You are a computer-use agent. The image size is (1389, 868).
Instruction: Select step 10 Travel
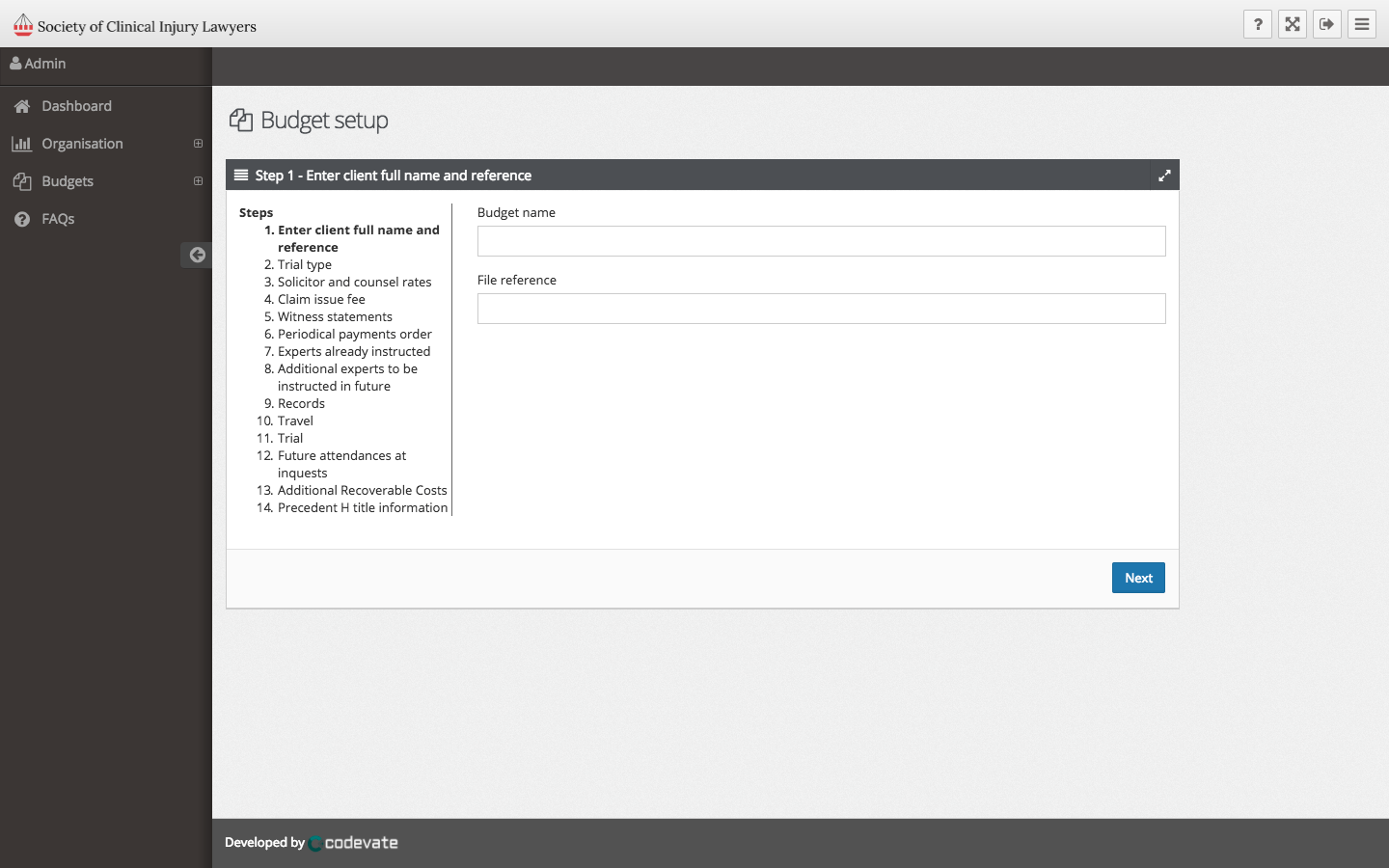(295, 420)
